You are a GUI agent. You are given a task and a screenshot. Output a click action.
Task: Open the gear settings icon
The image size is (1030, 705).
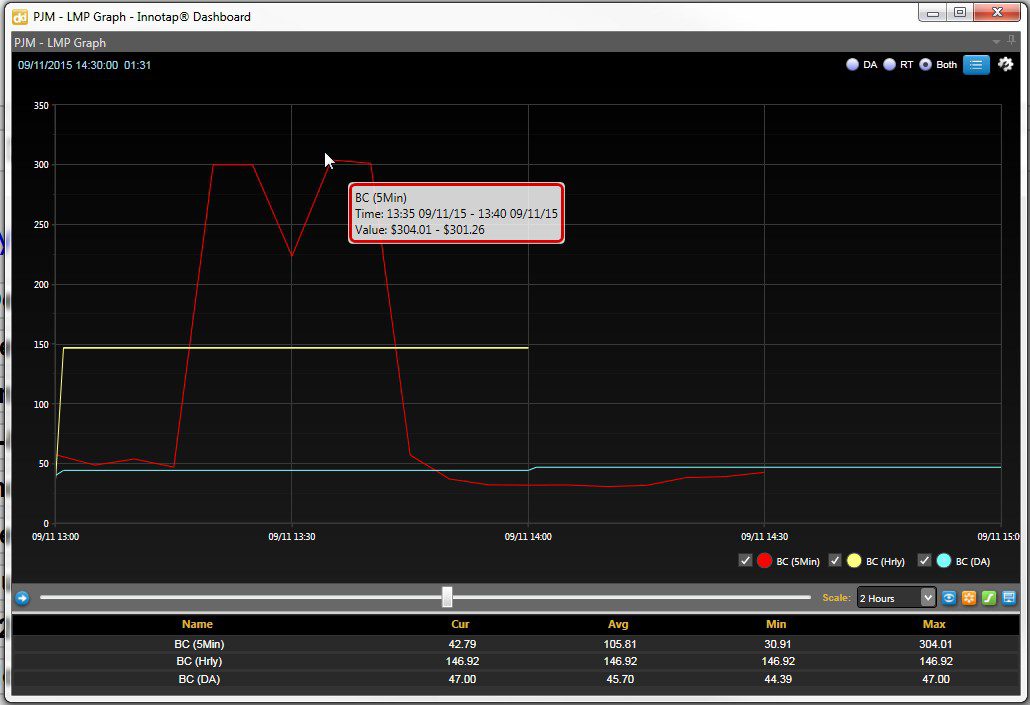(x=1005, y=64)
